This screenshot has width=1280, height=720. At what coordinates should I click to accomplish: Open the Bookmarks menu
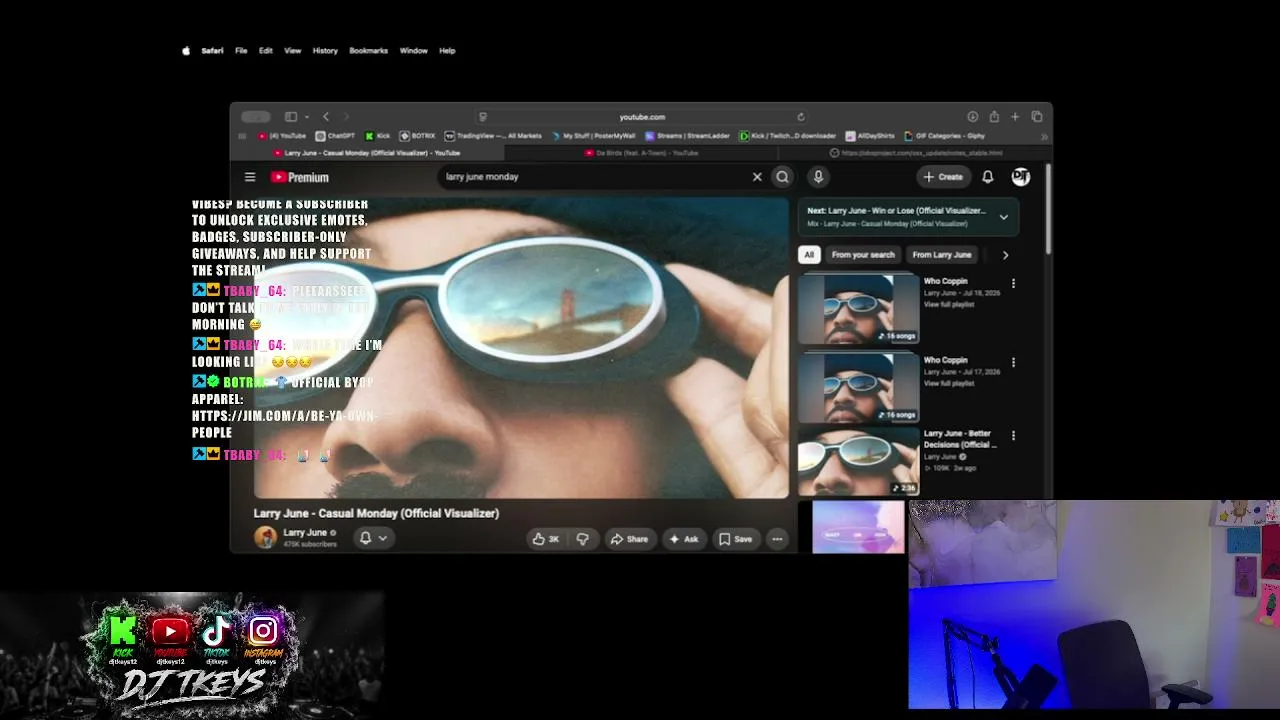pos(368,51)
